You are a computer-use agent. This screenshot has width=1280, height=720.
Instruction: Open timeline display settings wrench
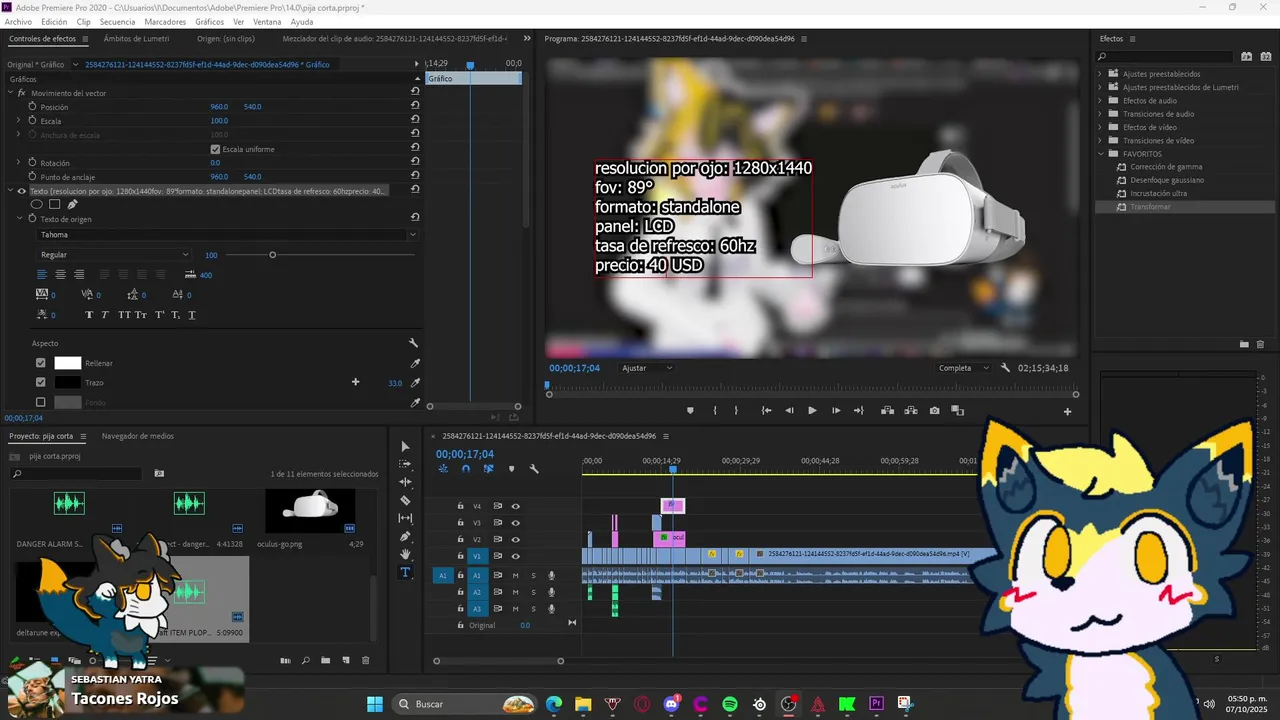(534, 469)
